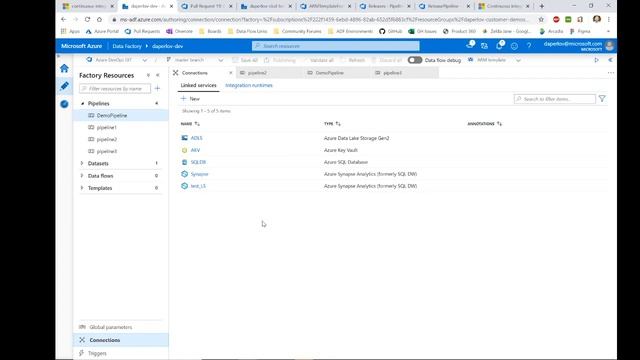Open switch Data Factory icon in header

[x=484, y=46]
